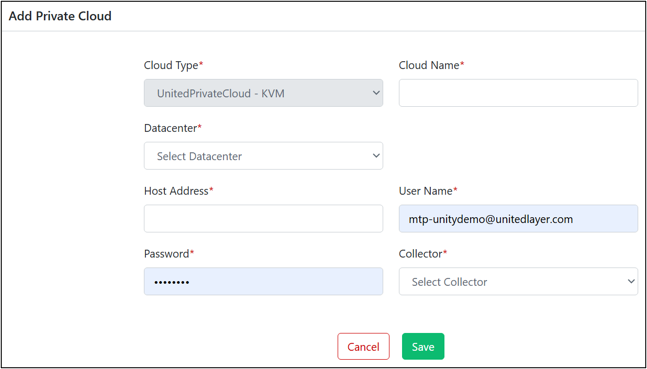
Task: Click the Cloud Name label
Action: [x=432, y=65]
